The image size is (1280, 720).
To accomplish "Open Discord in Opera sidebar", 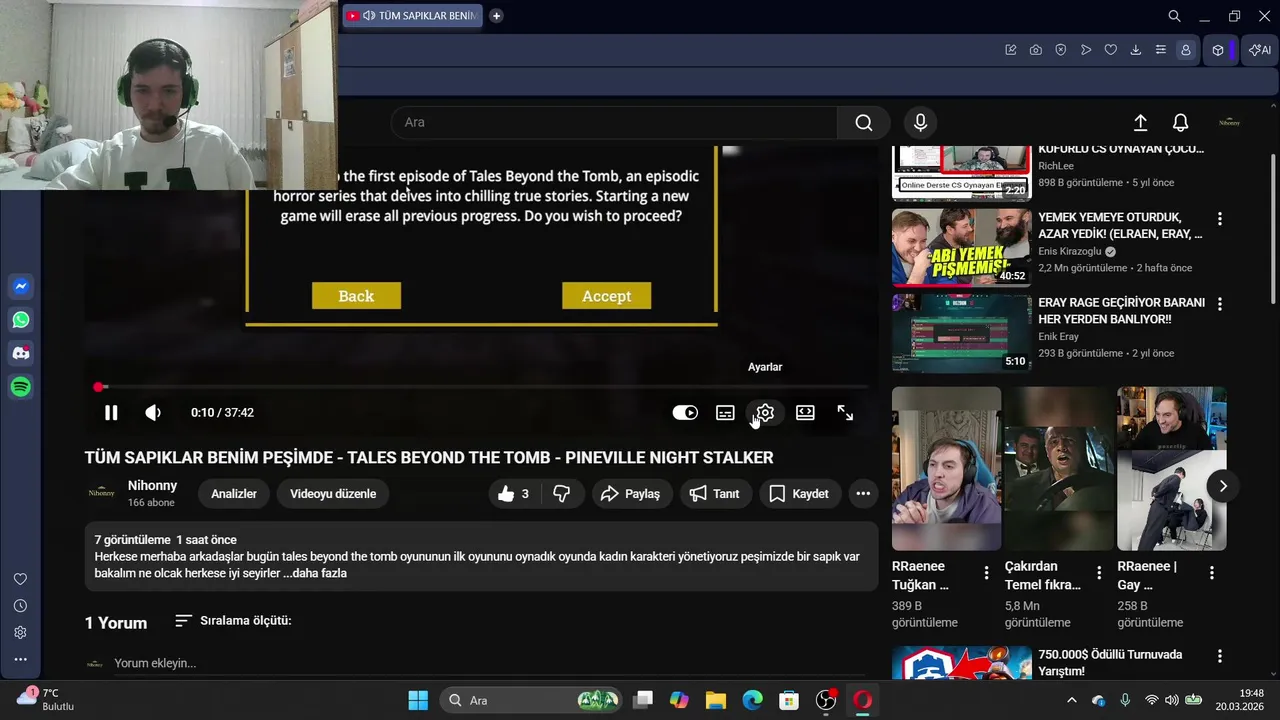I will pos(21,353).
